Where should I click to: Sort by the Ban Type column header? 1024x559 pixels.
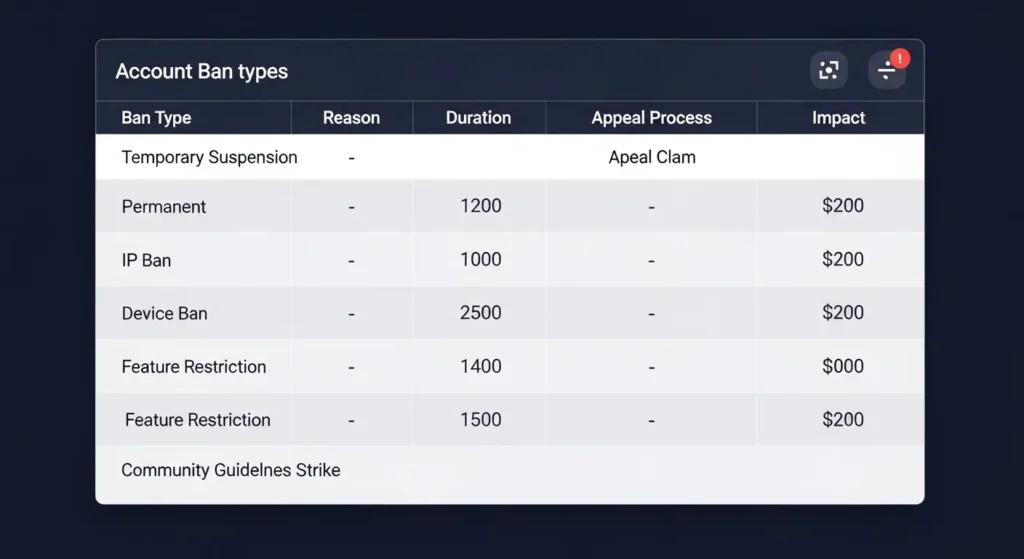click(x=156, y=118)
